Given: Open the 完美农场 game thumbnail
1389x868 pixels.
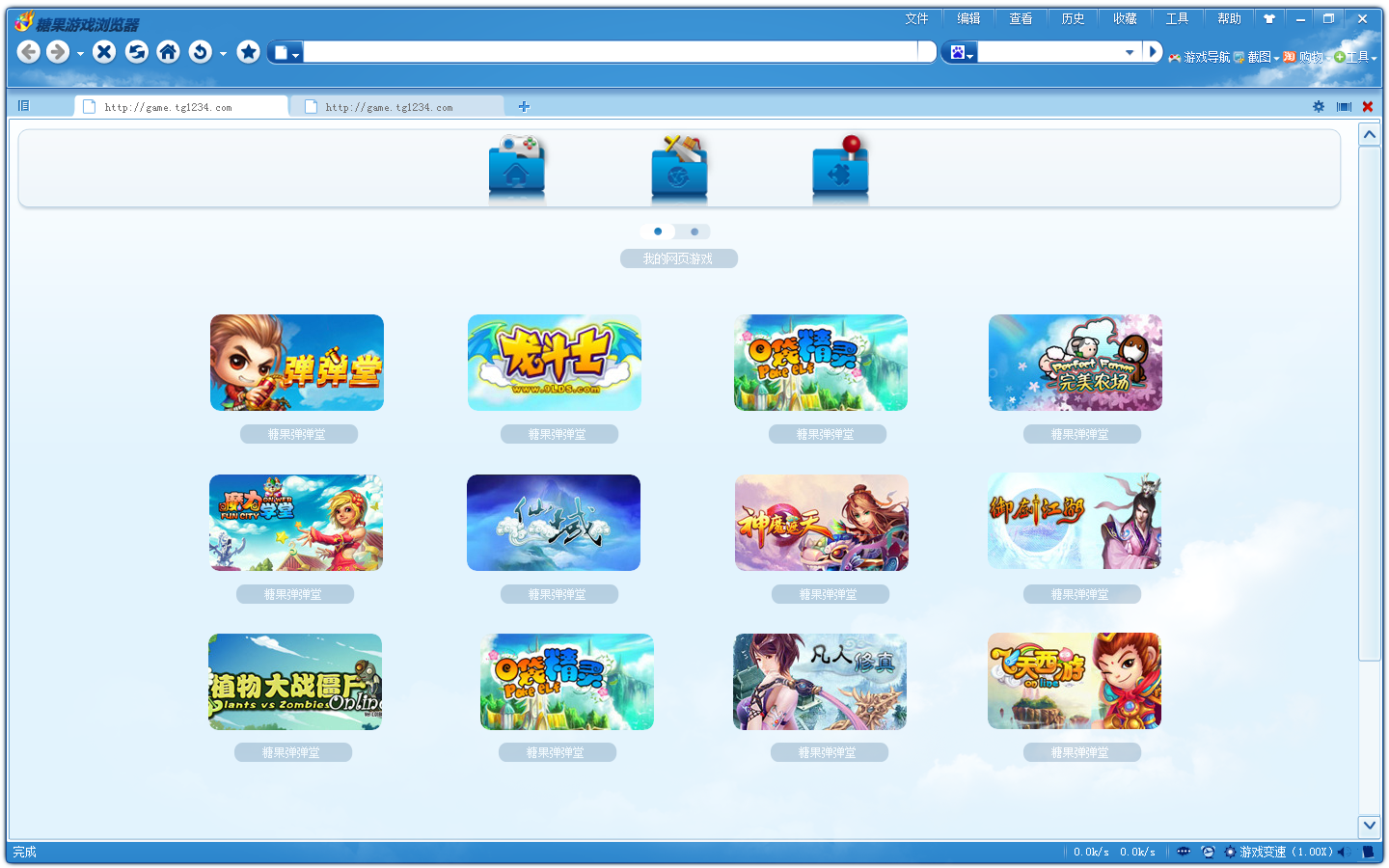Looking at the screenshot, I should coord(1076,363).
